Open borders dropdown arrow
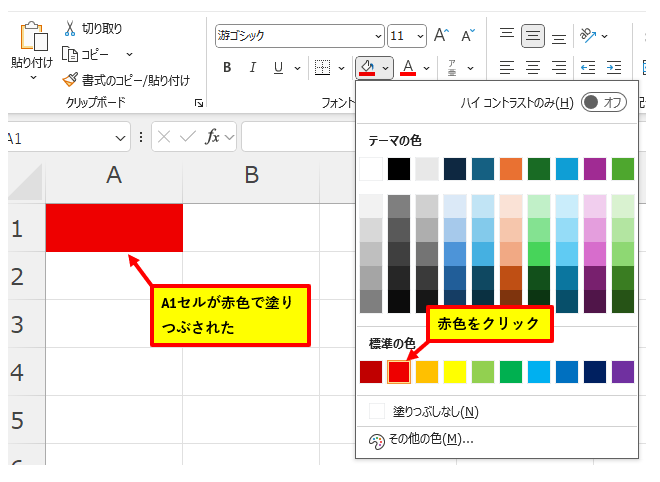The image size is (660, 482). pos(341,68)
